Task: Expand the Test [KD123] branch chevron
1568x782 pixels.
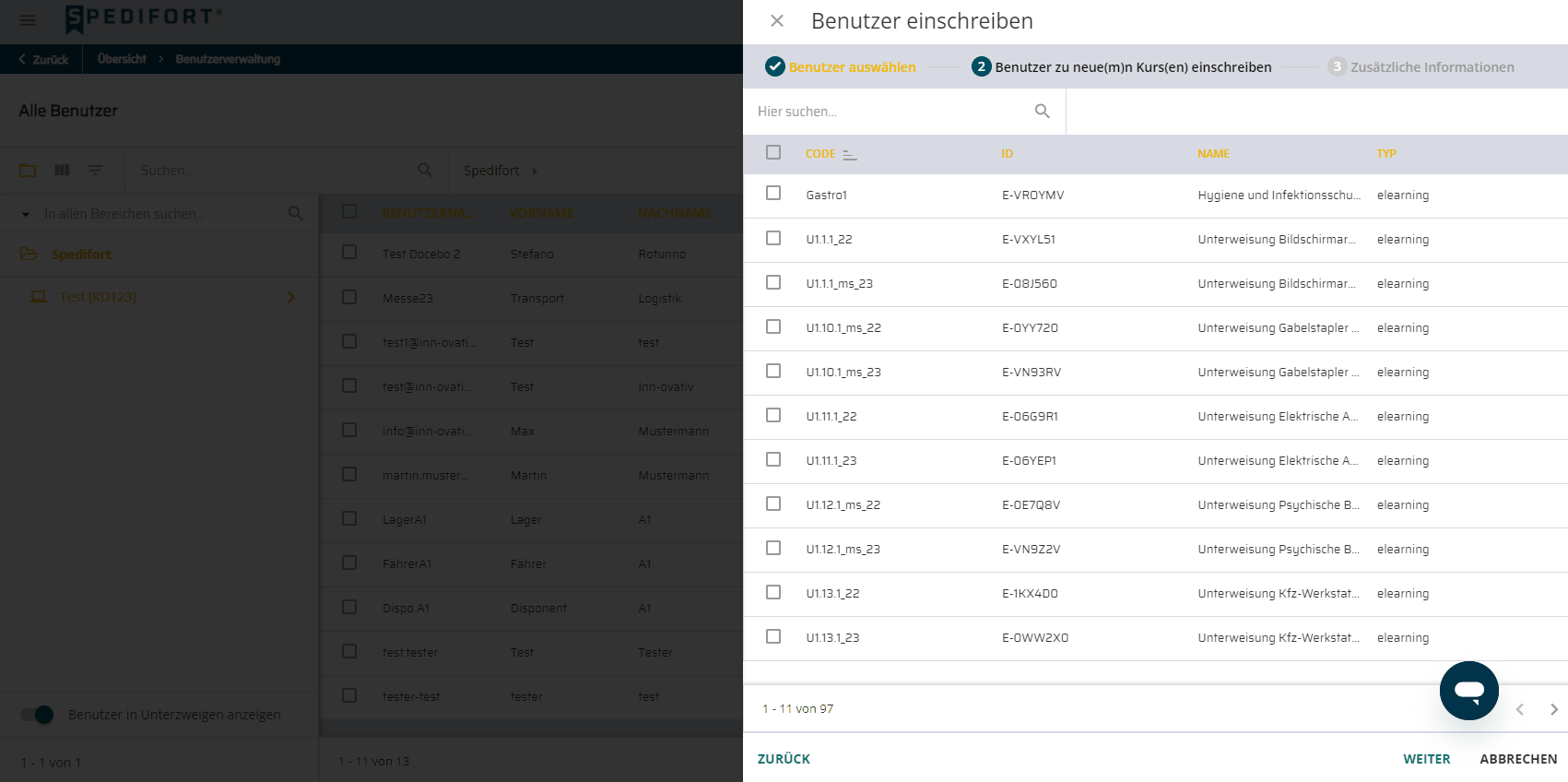Action: point(291,297)
